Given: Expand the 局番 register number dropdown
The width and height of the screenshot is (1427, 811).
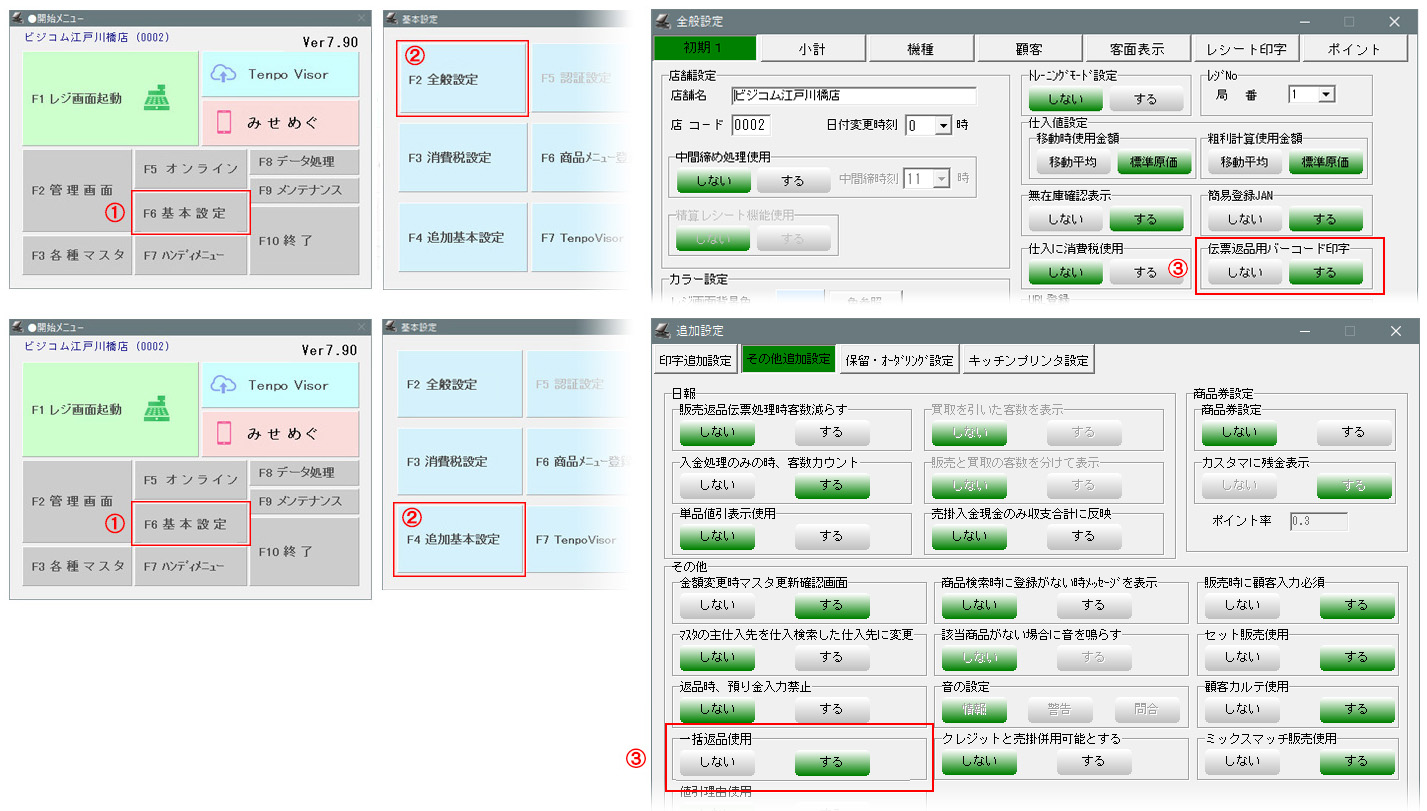Looking at the screenshot, I should point(1326,95).
